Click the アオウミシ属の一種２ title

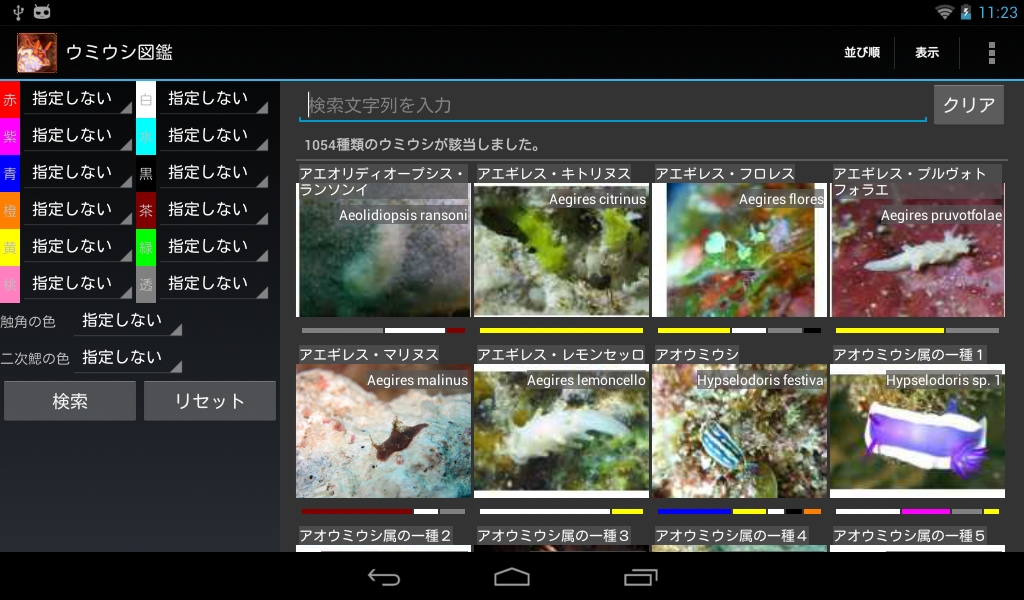point(375,535)
